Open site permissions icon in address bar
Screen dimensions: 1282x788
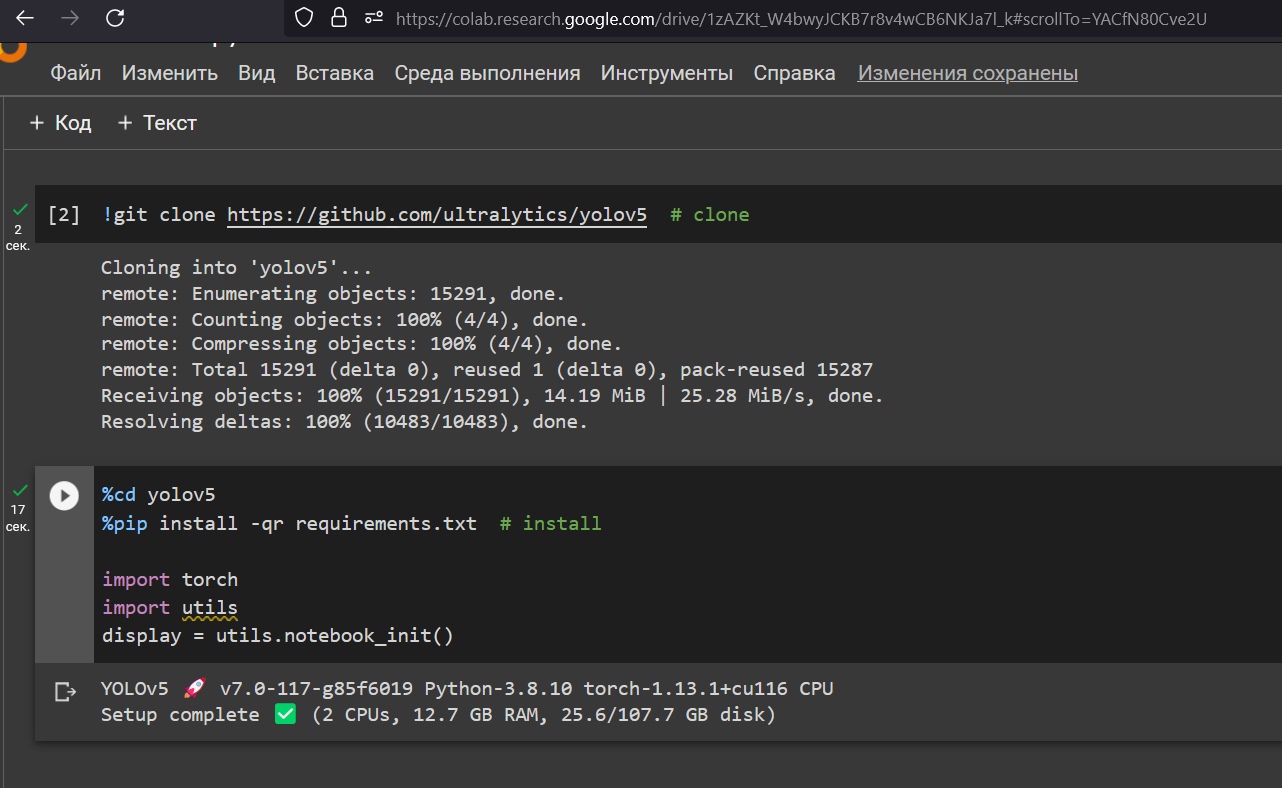coord(374,17)
